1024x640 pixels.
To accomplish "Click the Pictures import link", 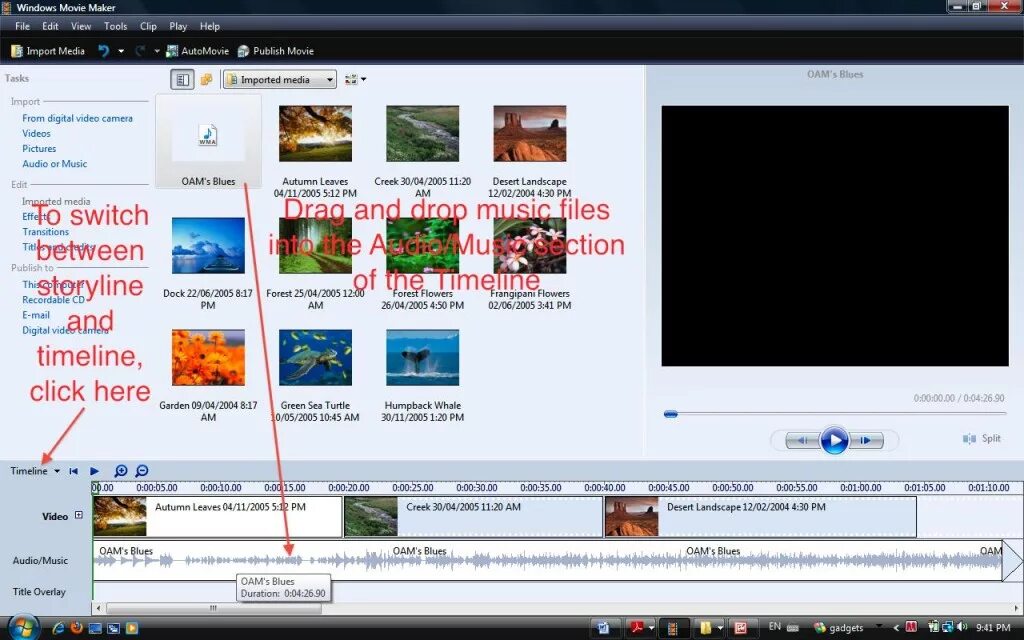I will (39, 148).
